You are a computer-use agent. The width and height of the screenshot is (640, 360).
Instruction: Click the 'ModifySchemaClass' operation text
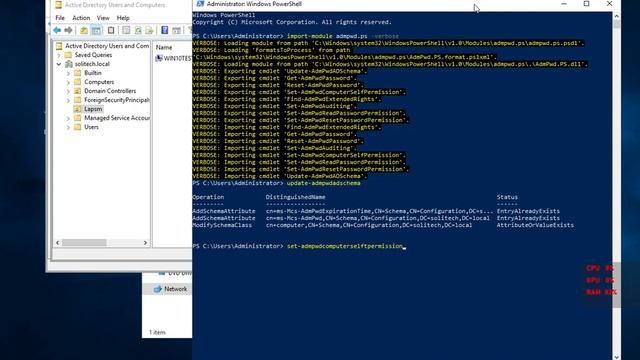pos(222,225)
